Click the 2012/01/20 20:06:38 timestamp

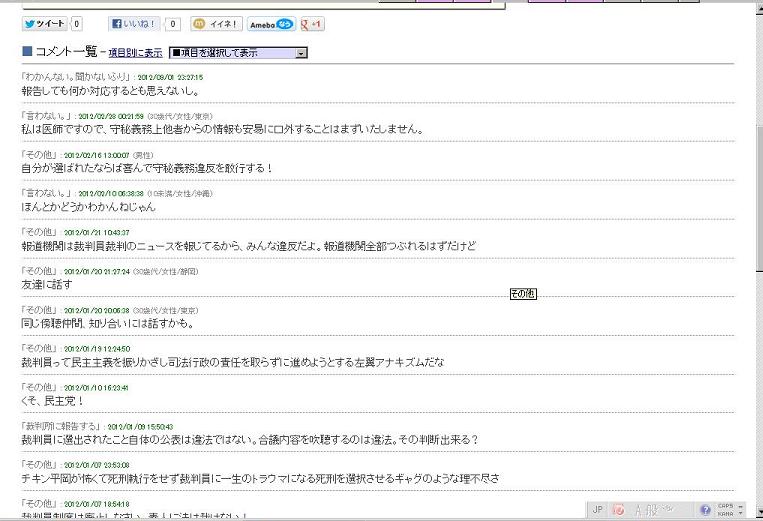(x=97, y=310)
